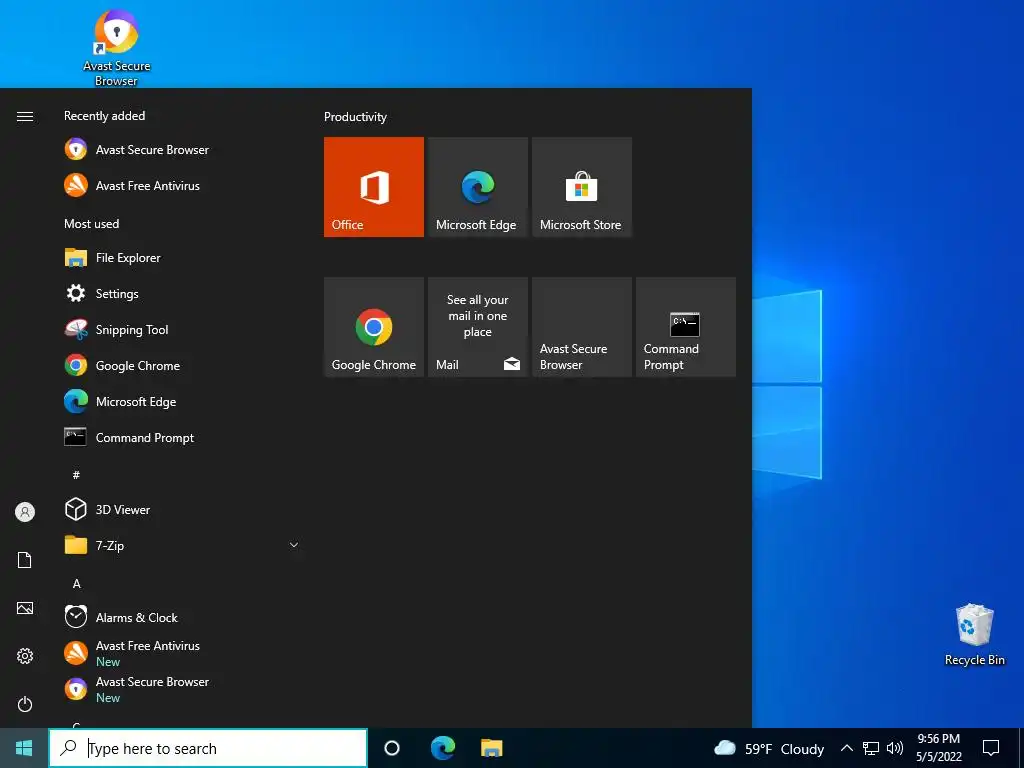Select Avast Secure Browser desktop shortcut
Screen dimensions: 1024x768
pyautogui.click(x=116, y=47)
